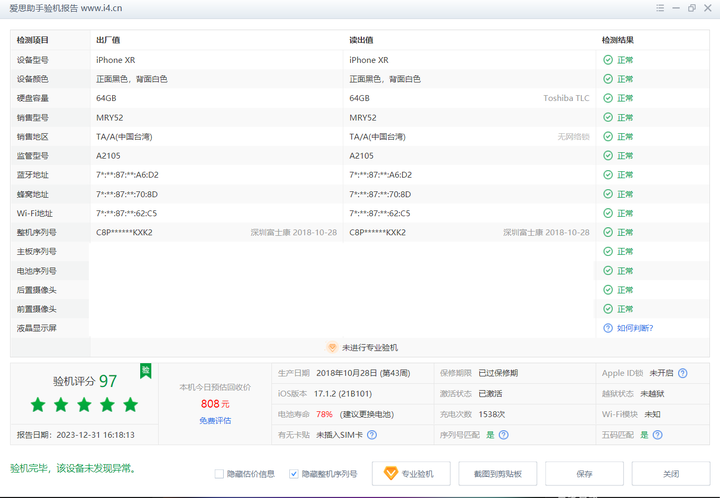Click the green check icon for 前置摄像头
Image resolution: width=720 pixels, height=498 pixels.
click(608, 309)
